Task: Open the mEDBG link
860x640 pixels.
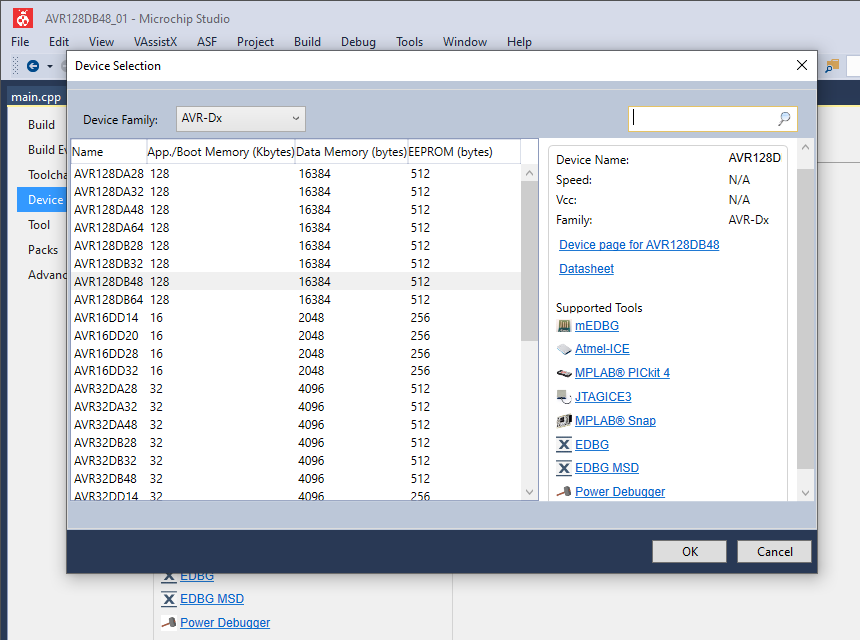Action: [597, 326]
